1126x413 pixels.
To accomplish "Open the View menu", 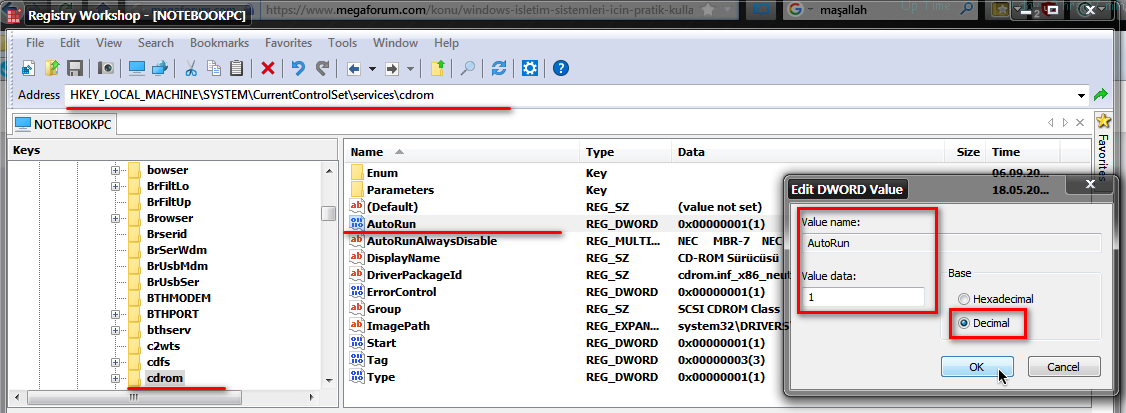I will click(x=109, y=43).
